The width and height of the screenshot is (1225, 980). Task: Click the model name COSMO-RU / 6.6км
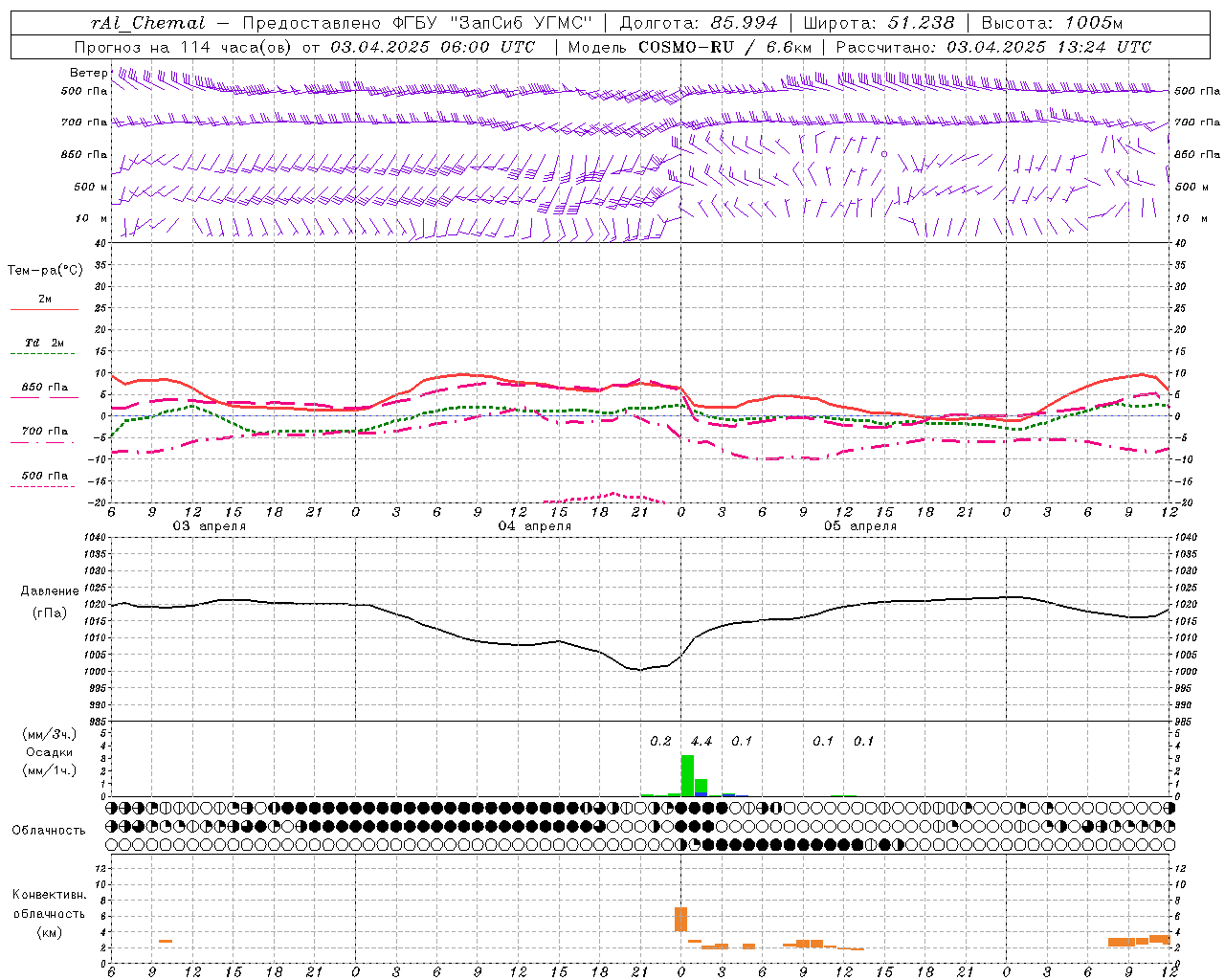click(724, 47)
